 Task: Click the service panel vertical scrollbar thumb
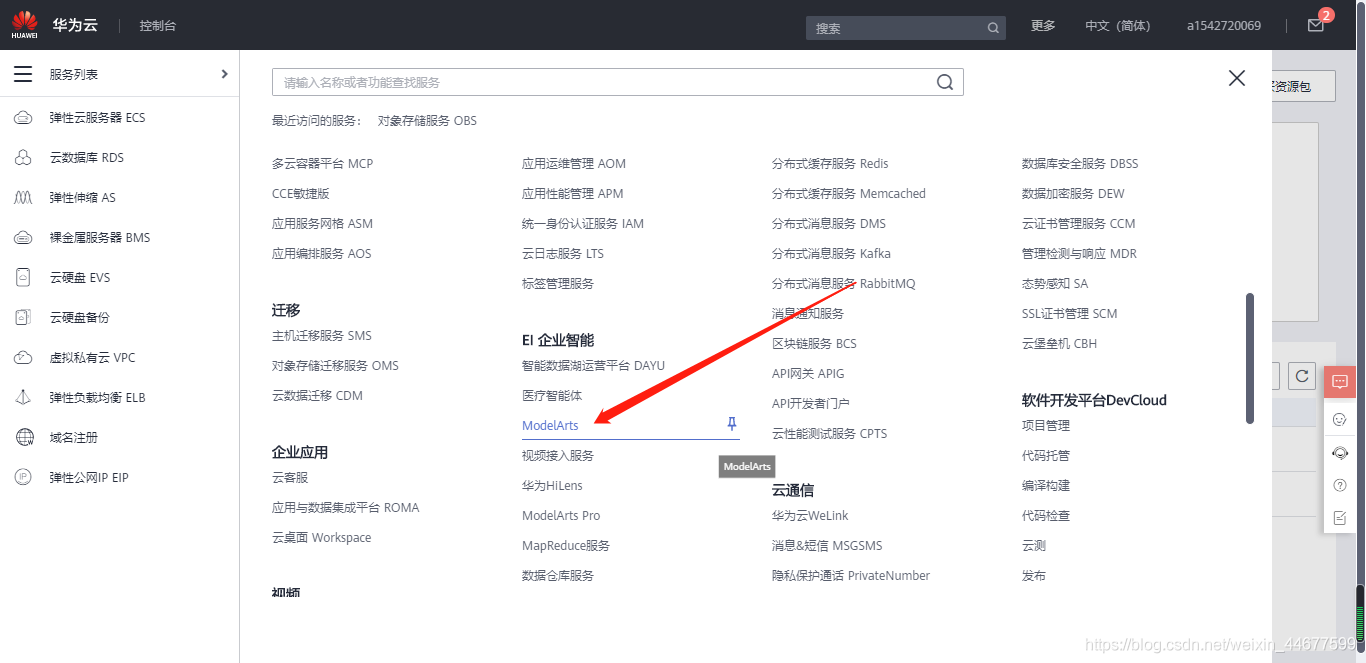click(x=1250, y=358)
